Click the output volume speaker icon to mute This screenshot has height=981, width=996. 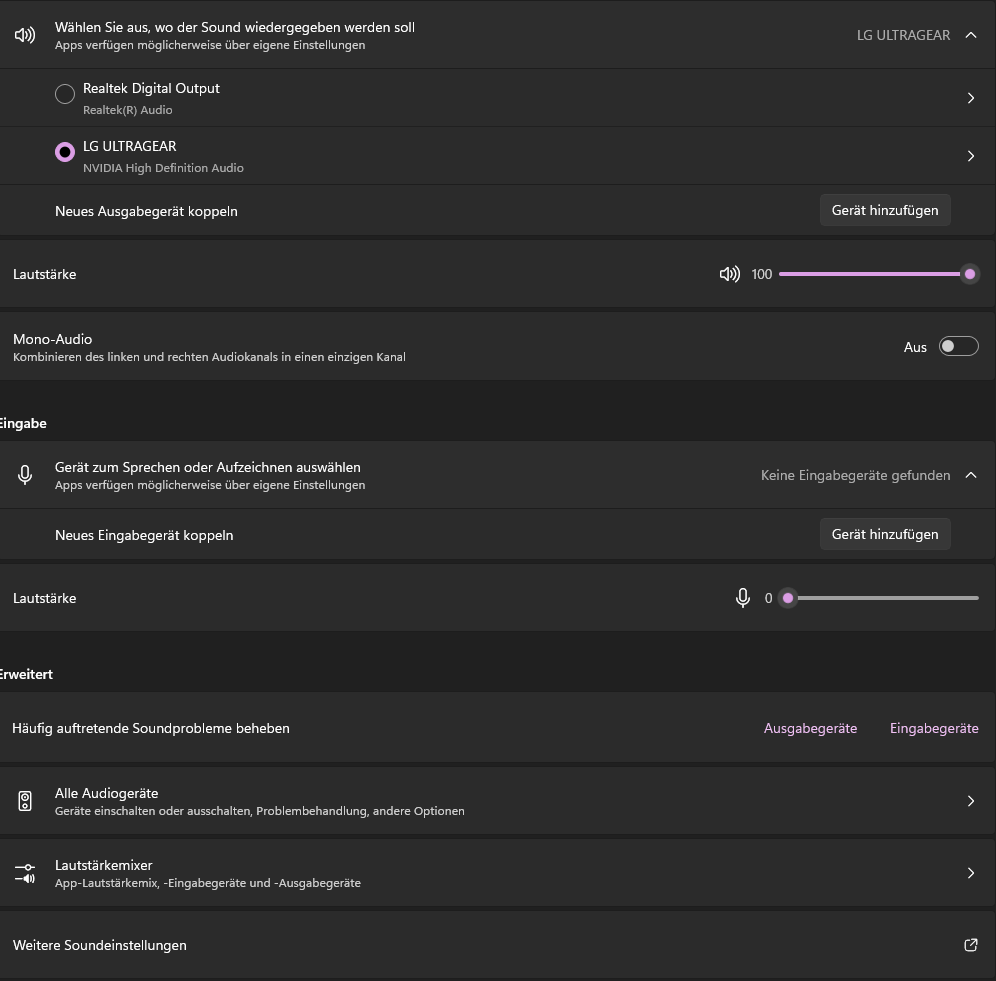click(x=729, y=274)
